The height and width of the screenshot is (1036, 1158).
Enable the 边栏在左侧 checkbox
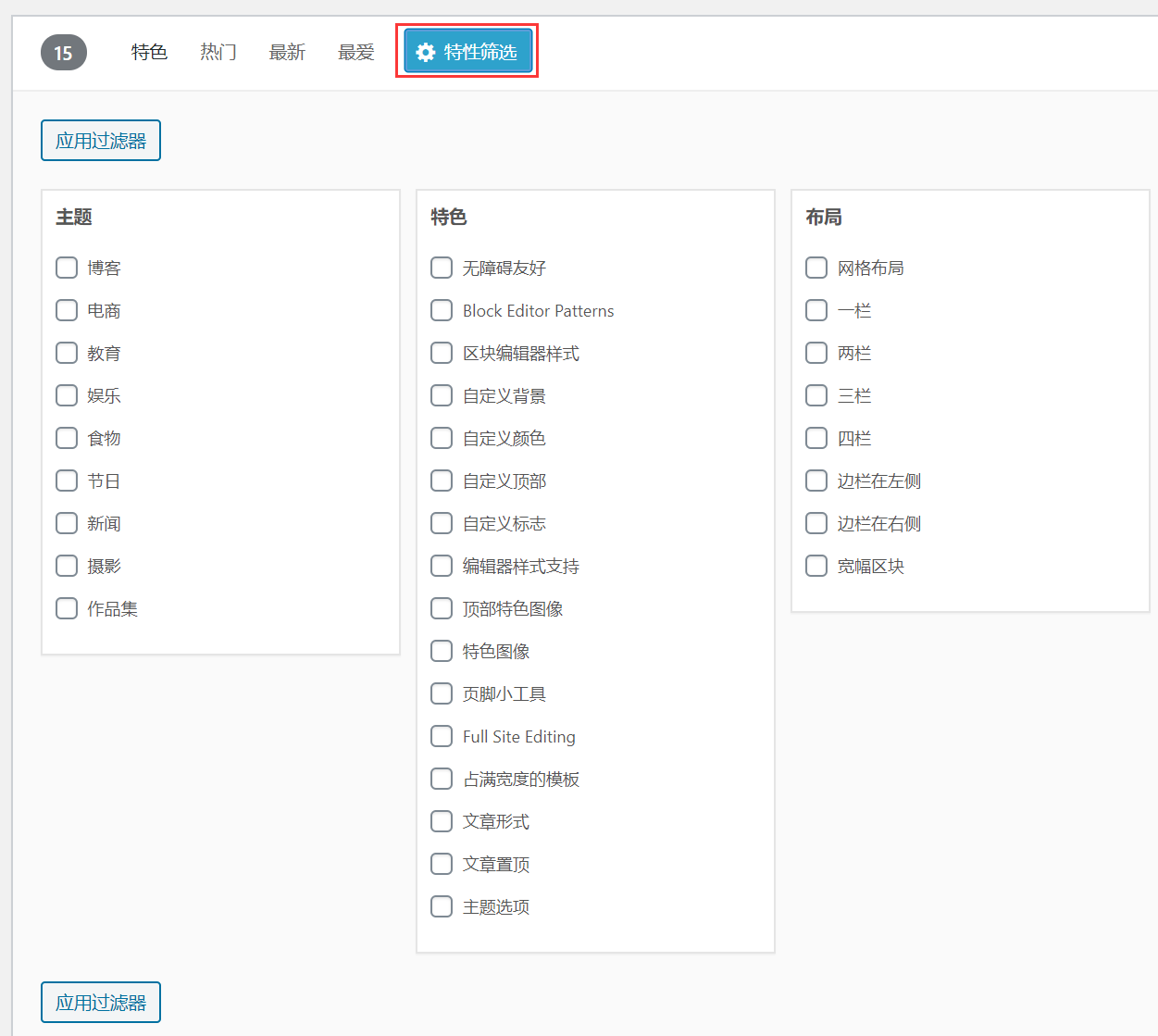pos(816,481)
